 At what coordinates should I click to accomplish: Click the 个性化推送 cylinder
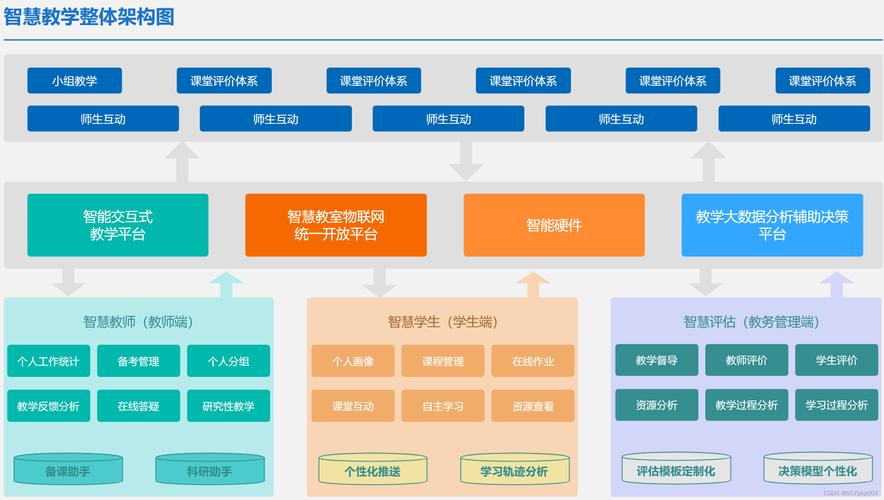click(373, 469)
